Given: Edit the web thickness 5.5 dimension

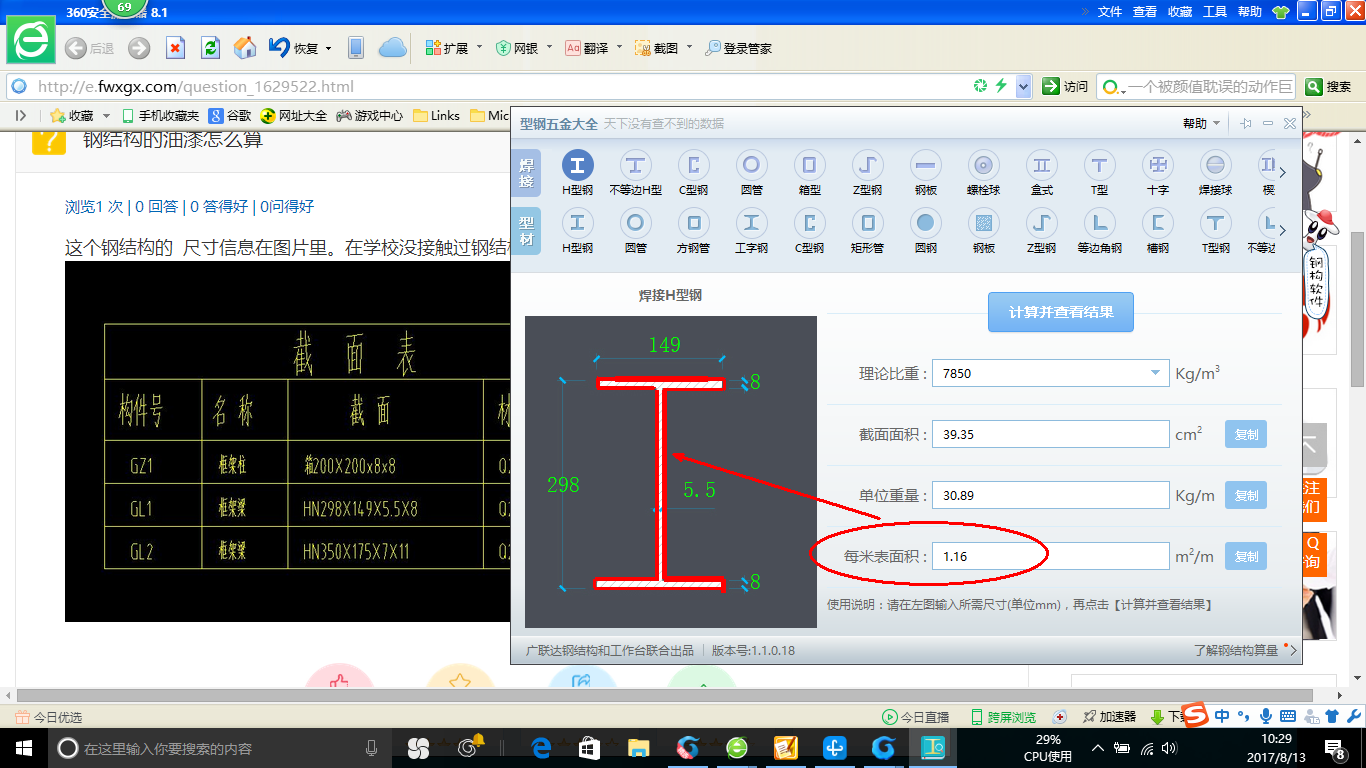Looking at the screenshot, I should point(699,491).
